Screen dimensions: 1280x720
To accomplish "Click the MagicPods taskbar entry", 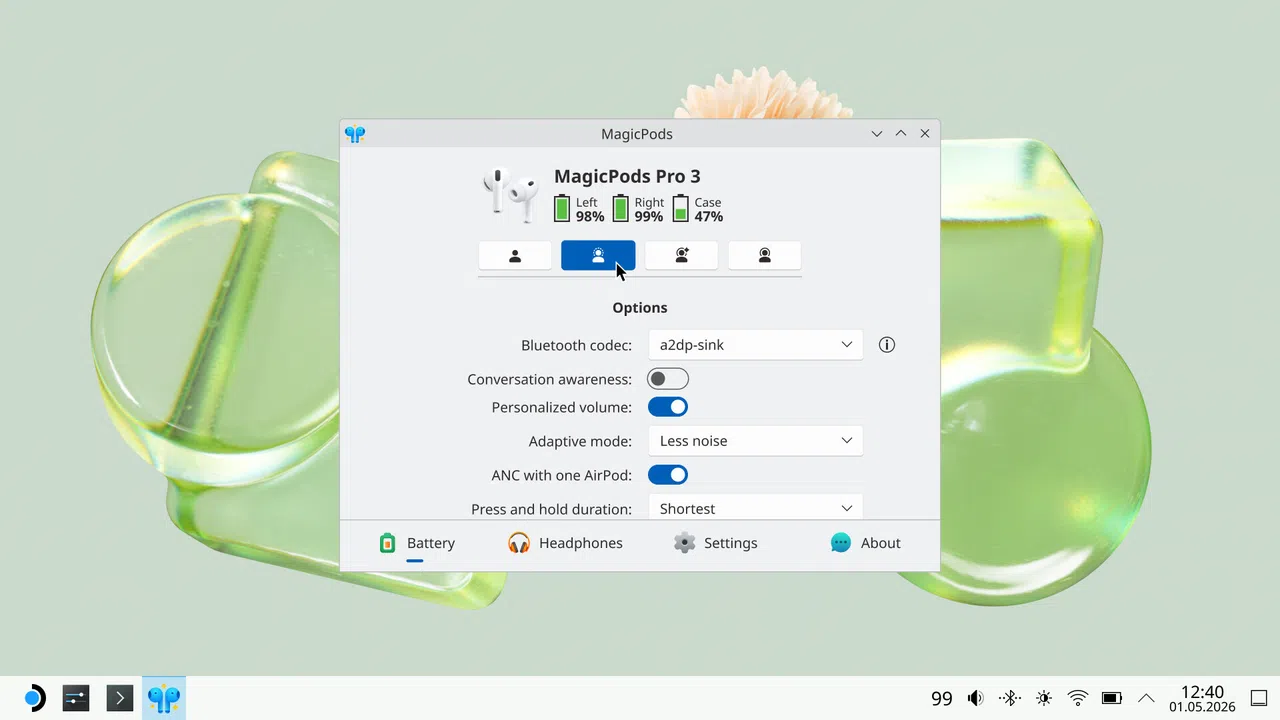I will pyautogui.click(x=163, y=698).
